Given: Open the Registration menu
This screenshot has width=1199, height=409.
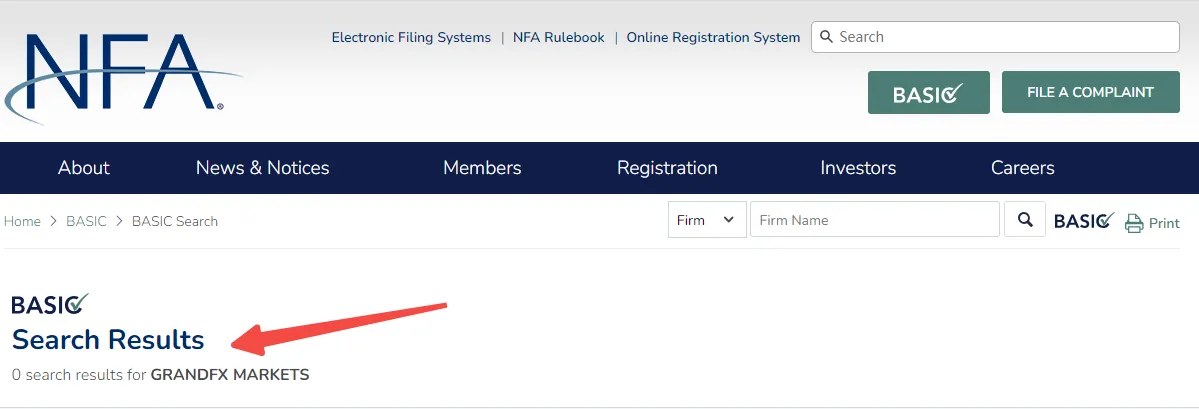Looking at the screenshot, I should click(x=668, y=167).
